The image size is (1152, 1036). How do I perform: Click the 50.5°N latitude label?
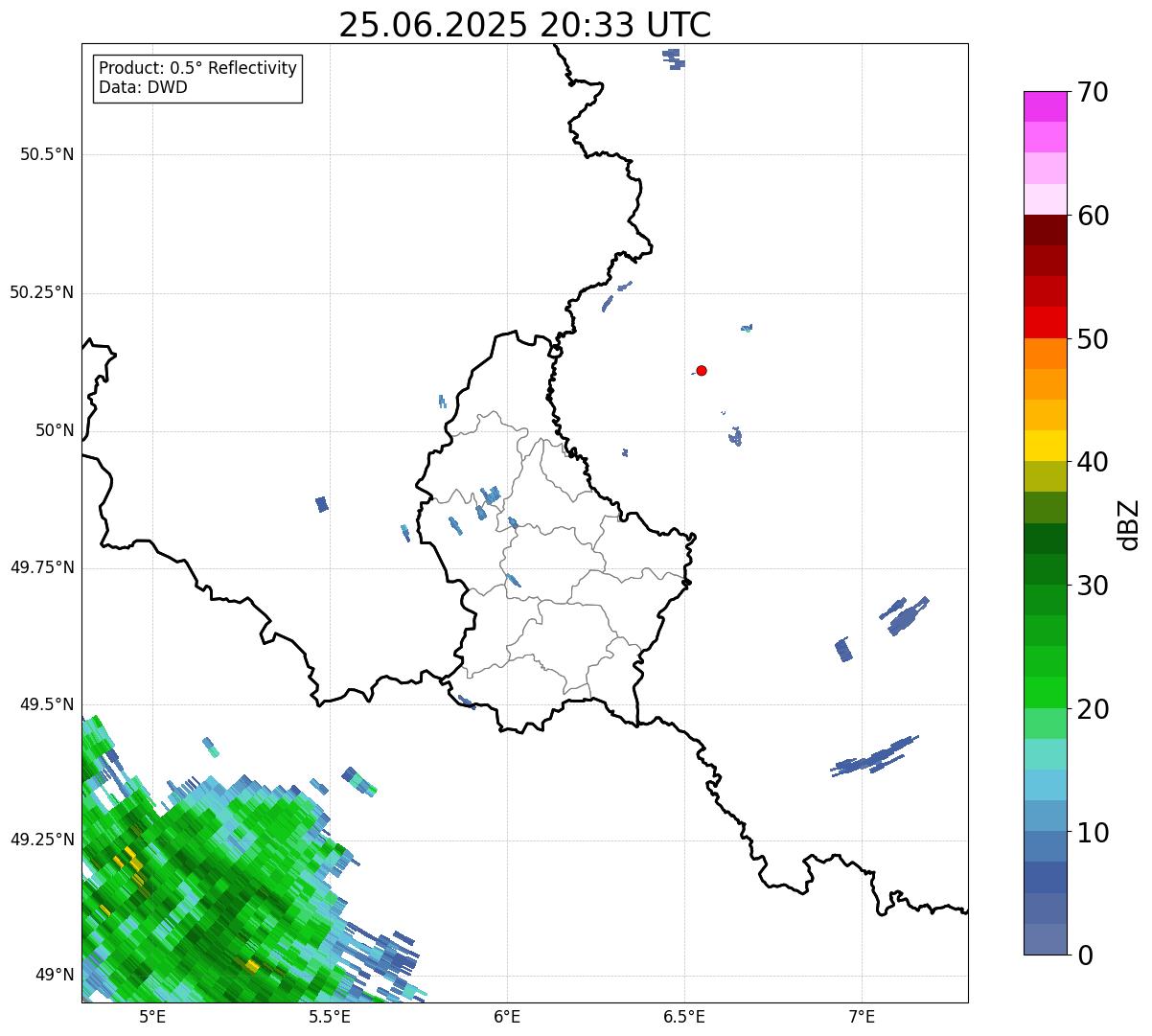[x=47, y=154]
